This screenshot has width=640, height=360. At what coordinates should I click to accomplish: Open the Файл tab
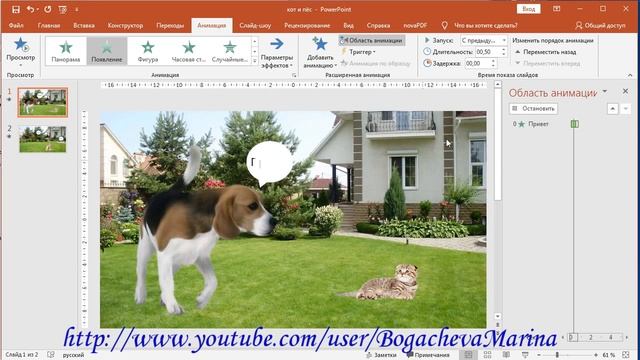pyautogui.click(x=16, y=25)
